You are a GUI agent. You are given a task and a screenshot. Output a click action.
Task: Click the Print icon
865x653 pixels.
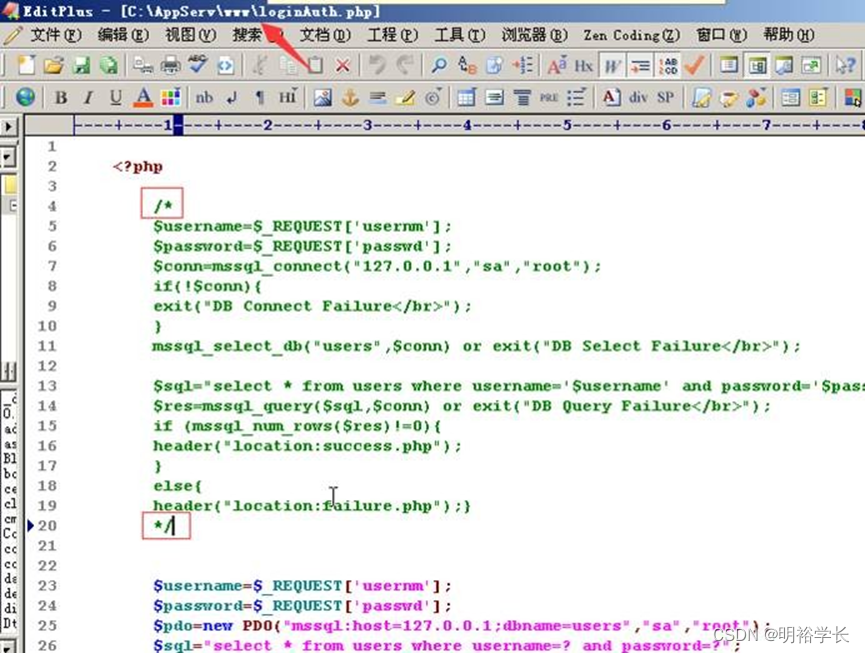coord(170,66)
